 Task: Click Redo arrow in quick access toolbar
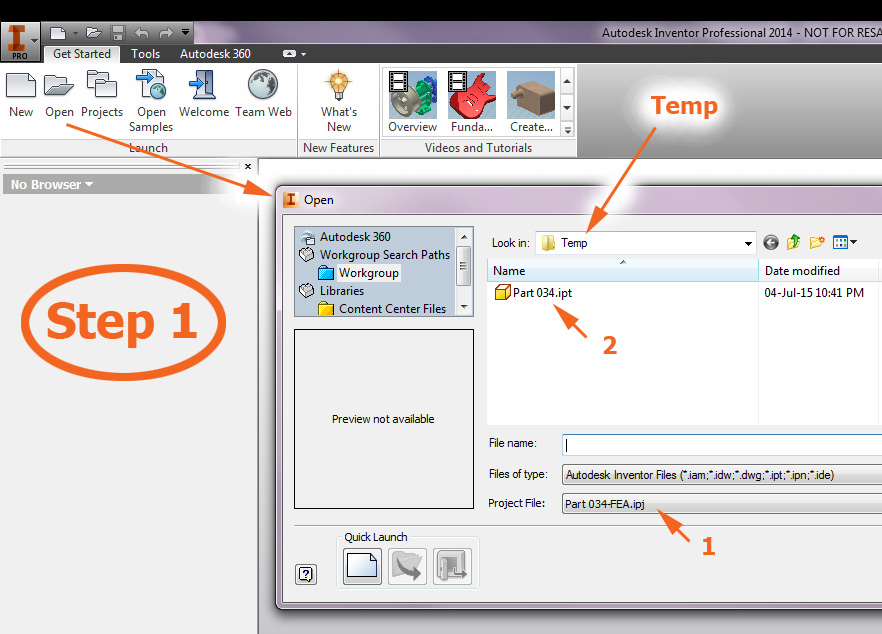point(165,33)
